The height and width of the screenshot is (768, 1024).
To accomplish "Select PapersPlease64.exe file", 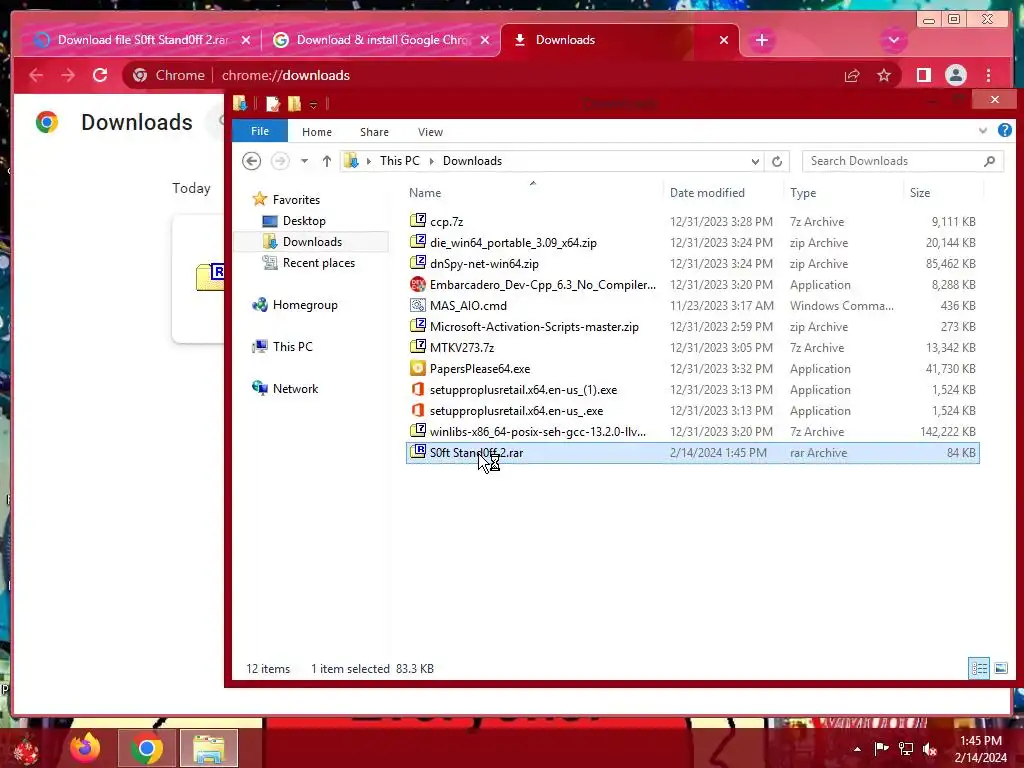I will [692, 368].
